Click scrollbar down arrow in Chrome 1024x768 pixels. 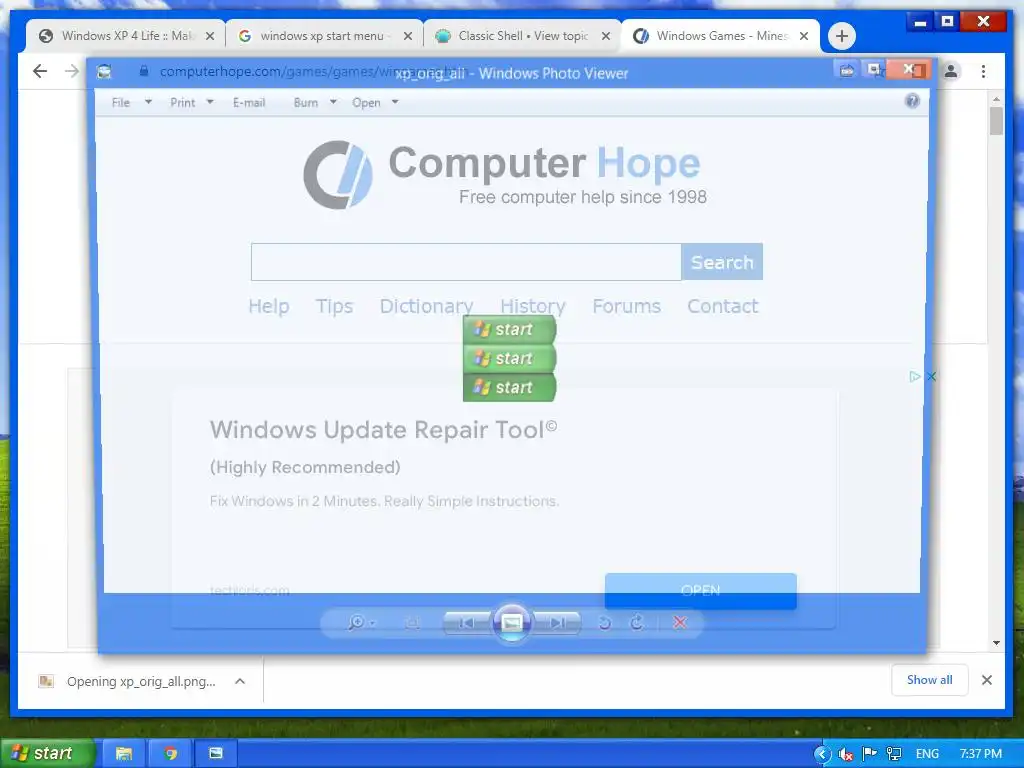pyautogui.click(x=996, y=643)
